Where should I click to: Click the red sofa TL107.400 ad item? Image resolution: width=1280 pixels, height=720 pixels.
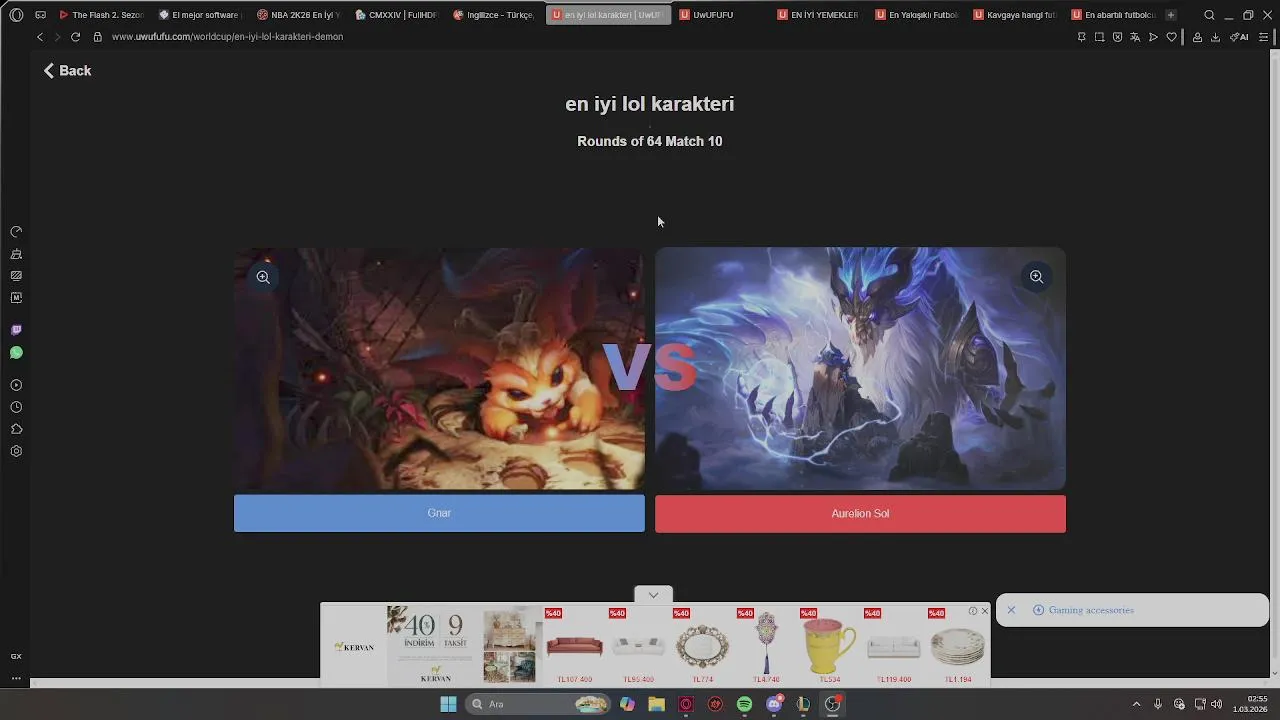click(574, 646)
